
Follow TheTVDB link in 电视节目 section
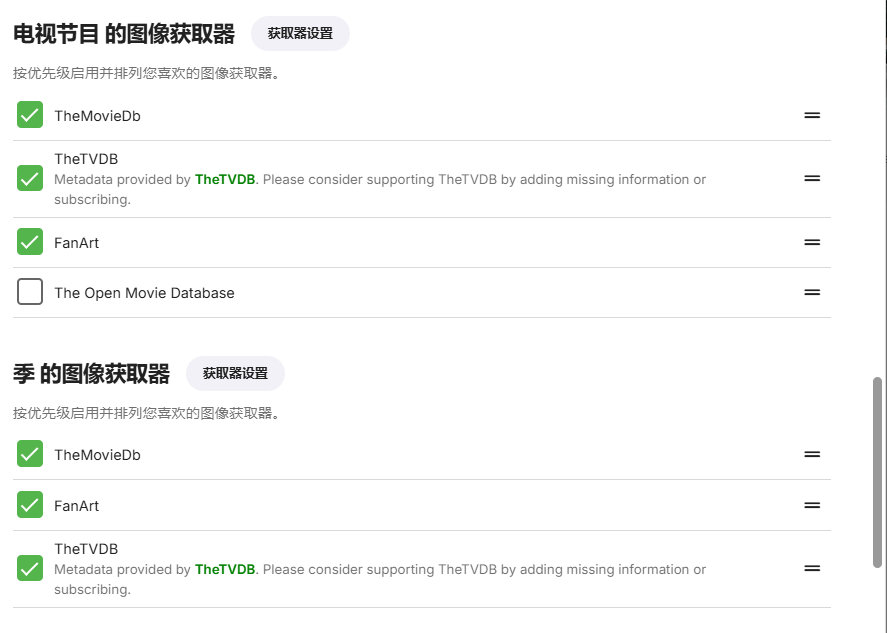[x=225, y=179]
